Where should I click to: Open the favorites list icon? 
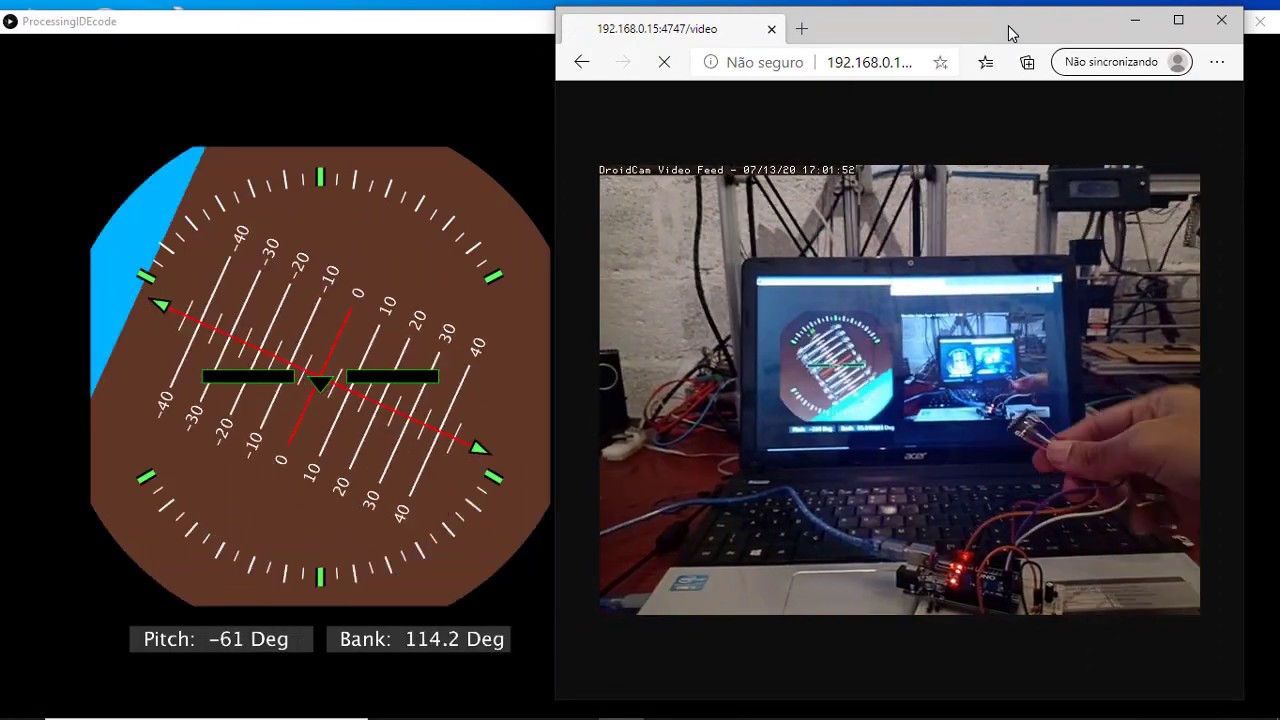(985, 62)
